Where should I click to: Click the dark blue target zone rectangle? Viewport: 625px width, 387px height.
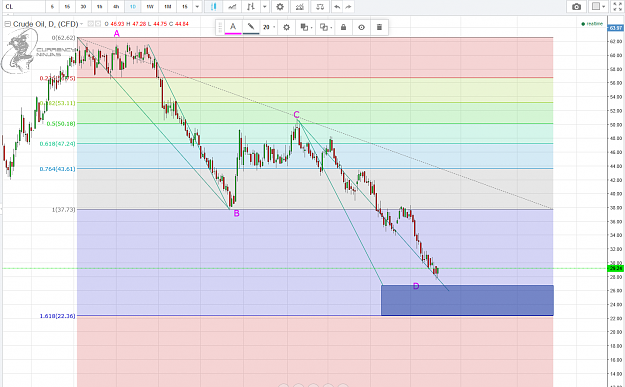tap(467, 300)
